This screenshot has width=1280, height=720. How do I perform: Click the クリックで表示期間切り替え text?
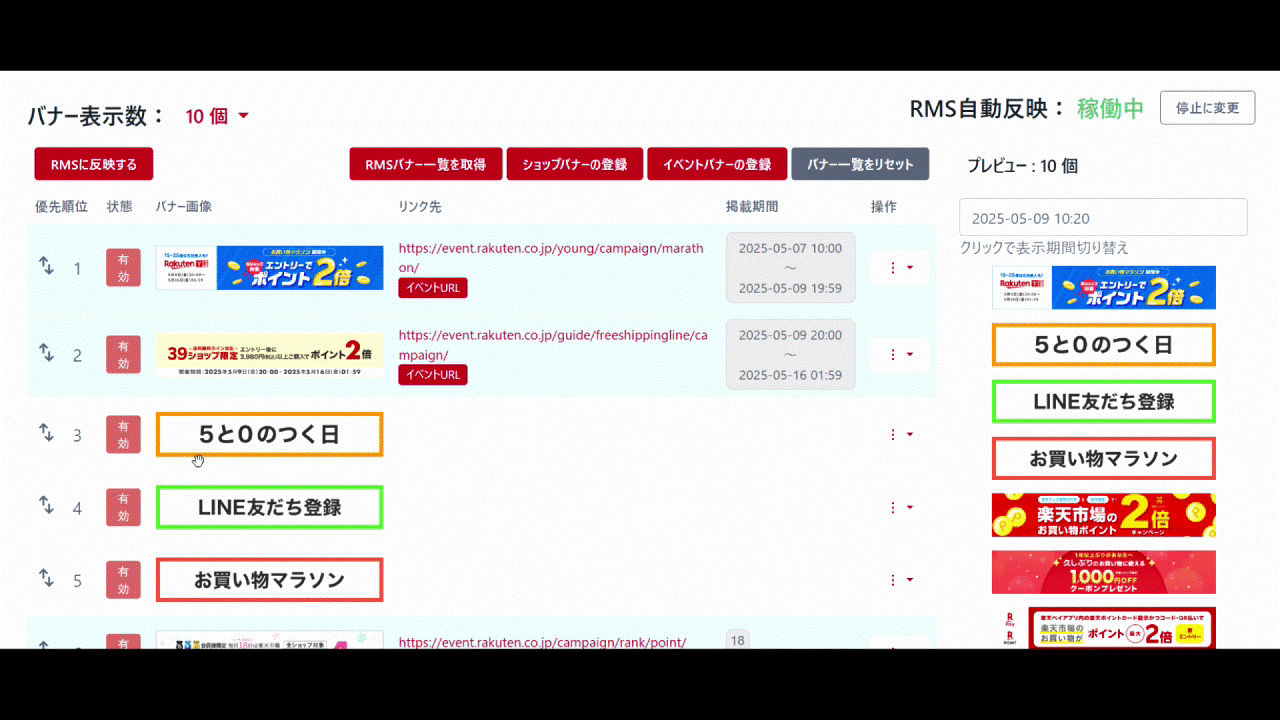click(1044, 248)
